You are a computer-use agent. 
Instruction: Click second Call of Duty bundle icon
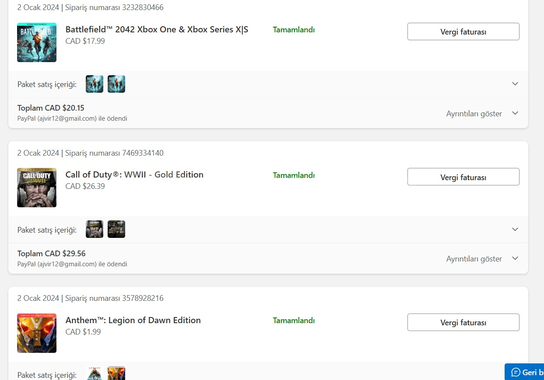[x=116, y=229]
